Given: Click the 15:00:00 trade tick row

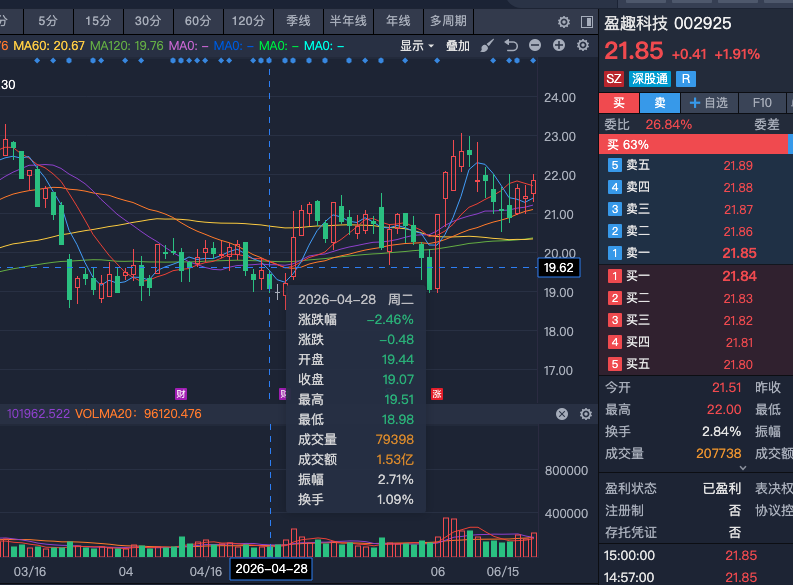Looking at the screenshot, I should pos(696,556).
